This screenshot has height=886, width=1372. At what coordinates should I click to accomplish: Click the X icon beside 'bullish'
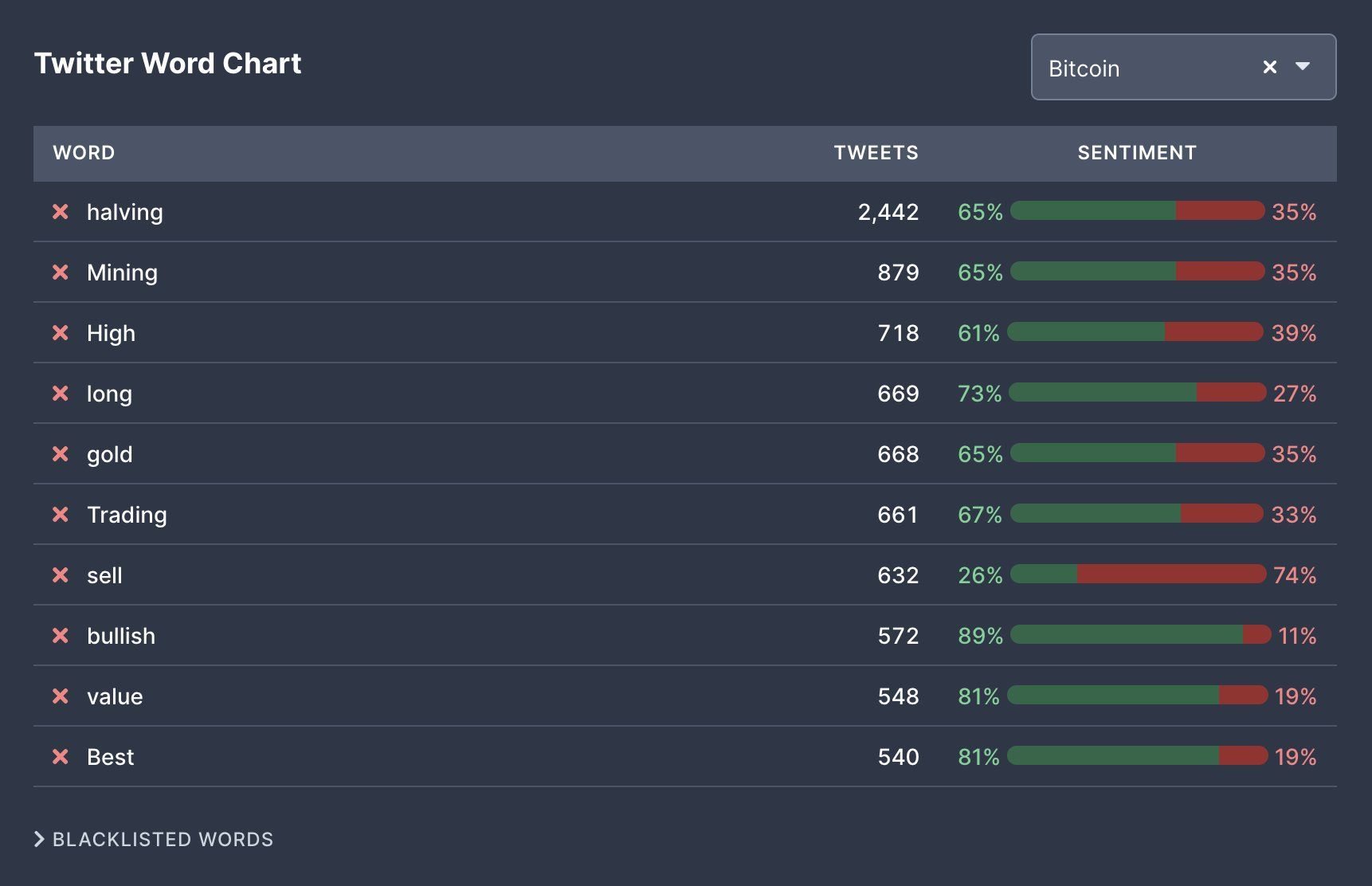coord(61,636)
